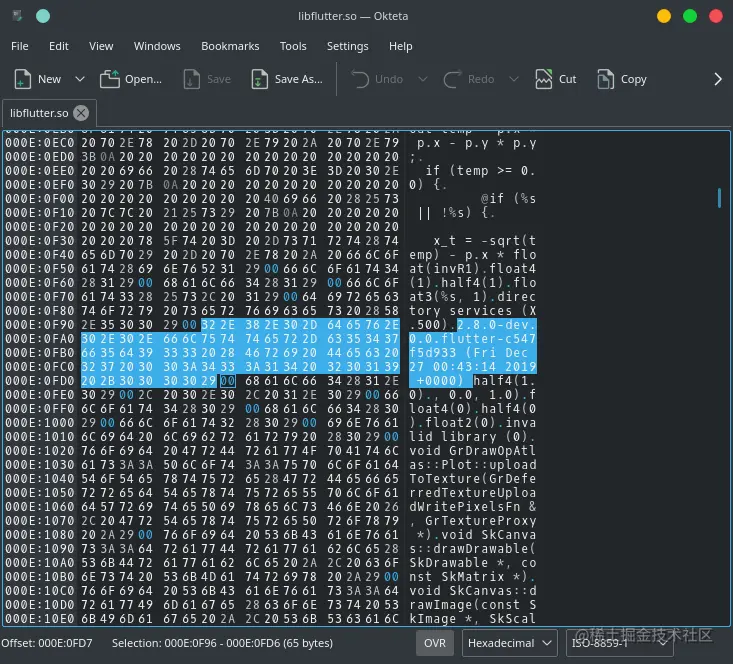Click offset 000E:0F00 in address column

[40, 199]
